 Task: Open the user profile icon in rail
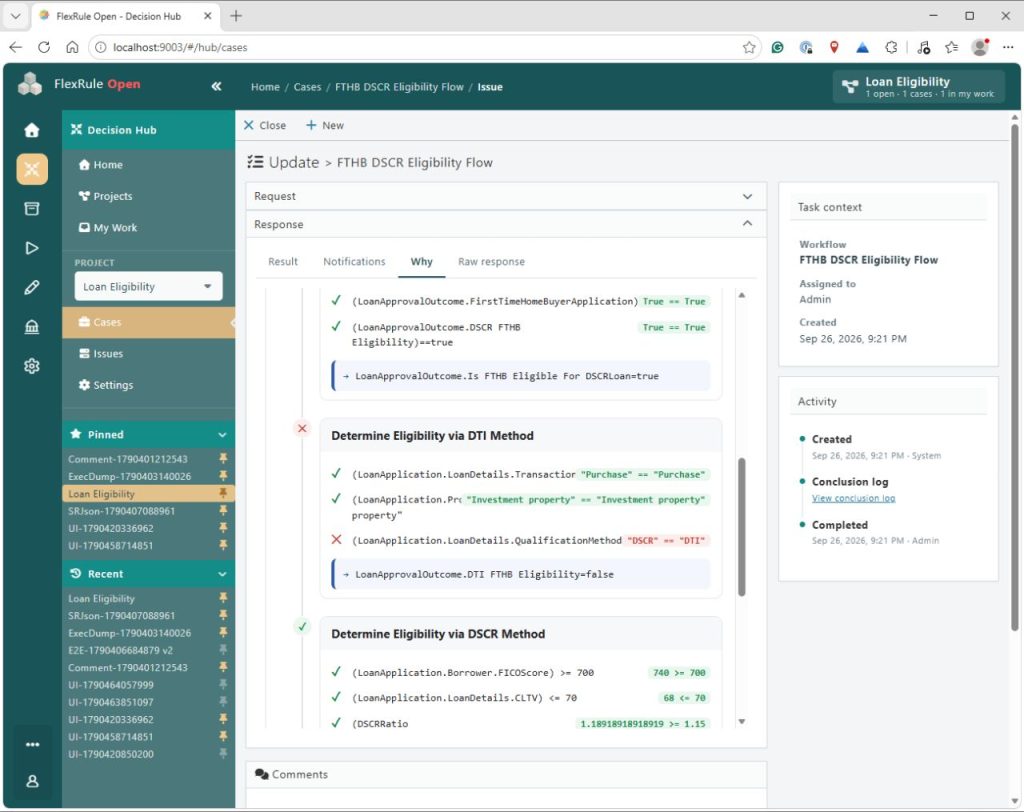pyautogui.click(x=32, y=781)
